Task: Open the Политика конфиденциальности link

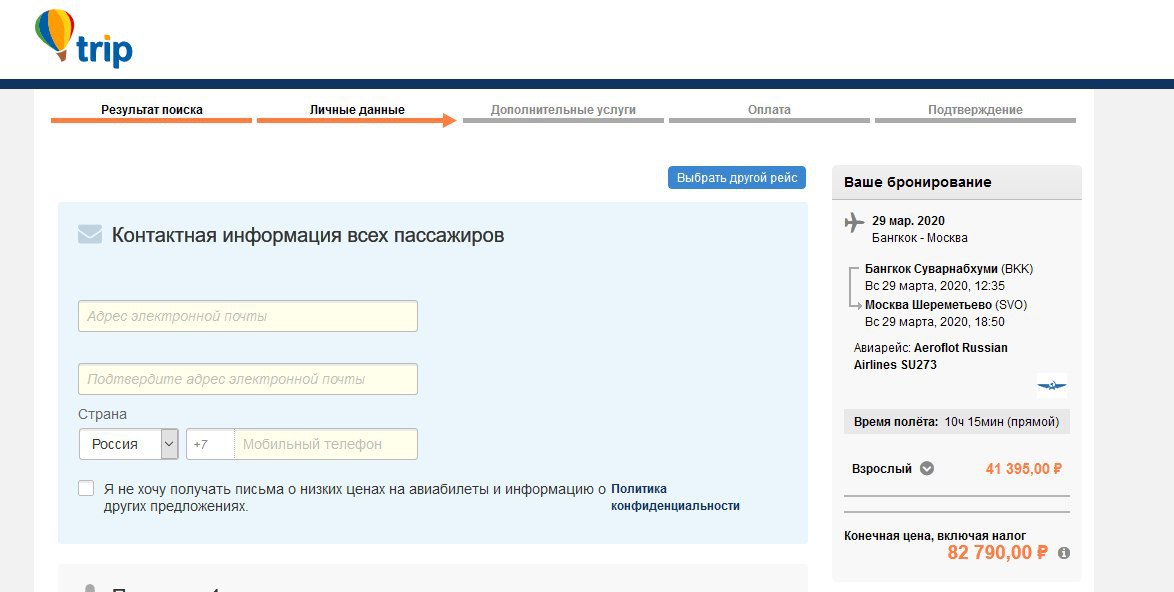Action: point(675,497)
